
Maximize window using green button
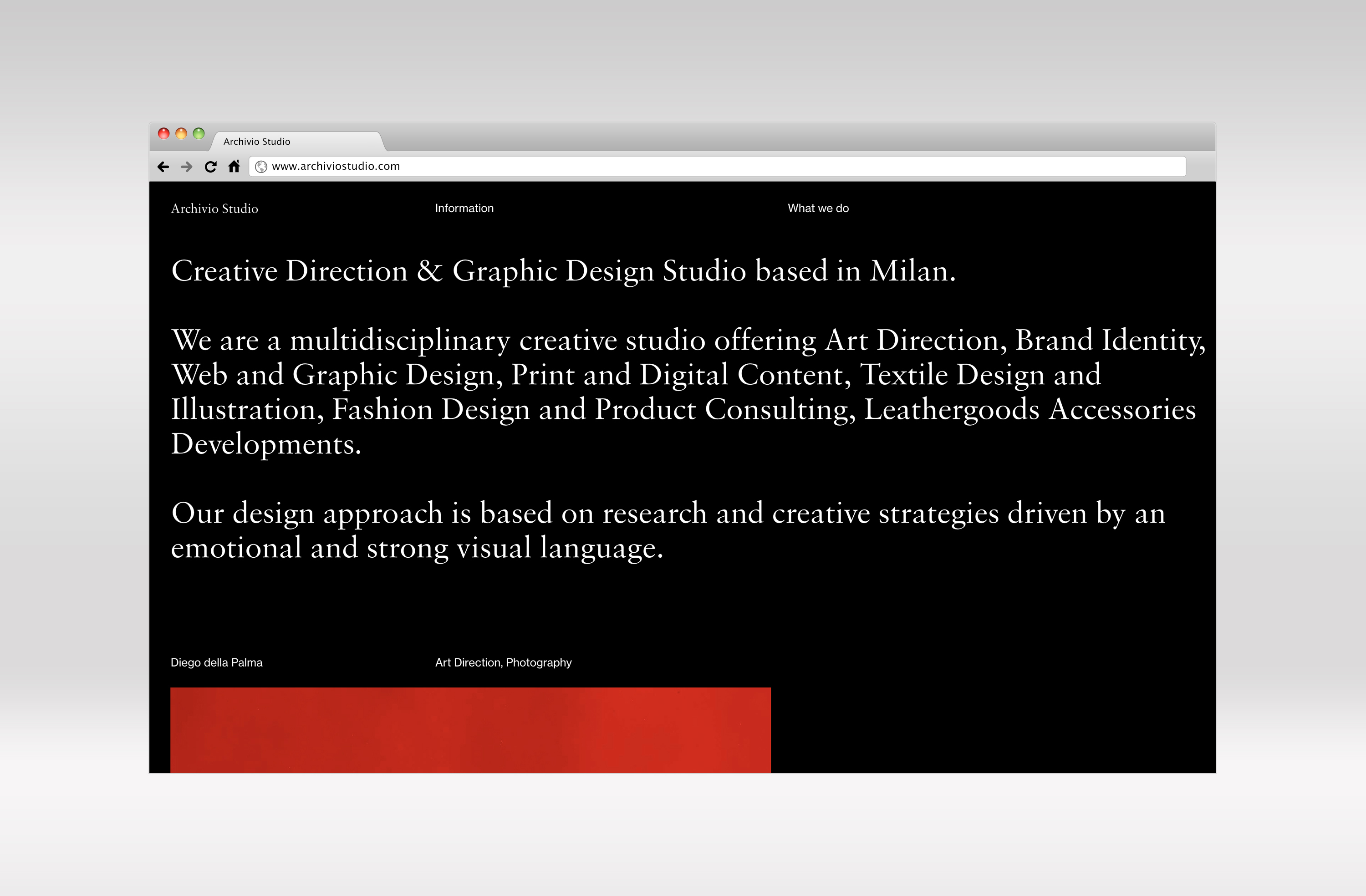(199, 133)
